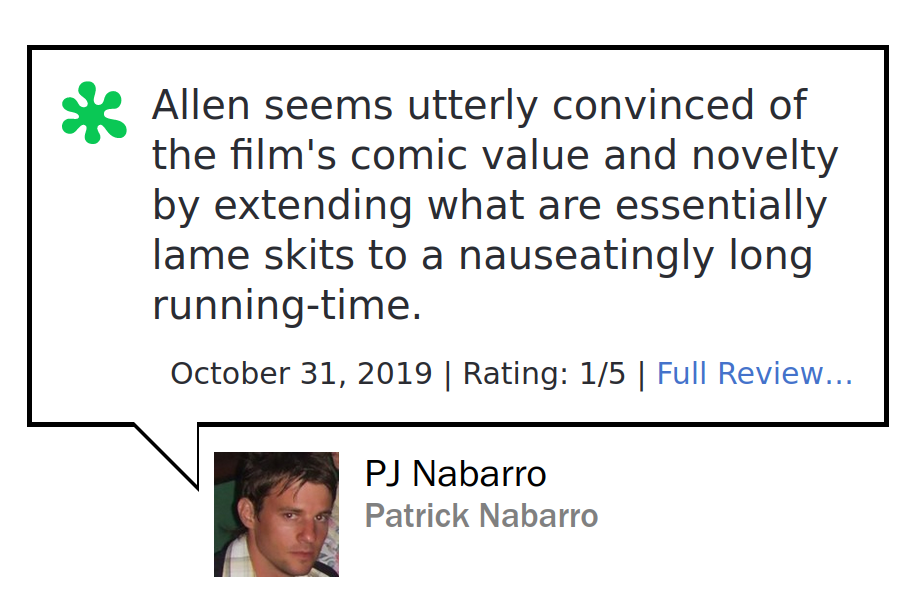Screen dimensions: 907x611
Task: Click the word Allen starting the review
Action: click(x=201, y=105)
